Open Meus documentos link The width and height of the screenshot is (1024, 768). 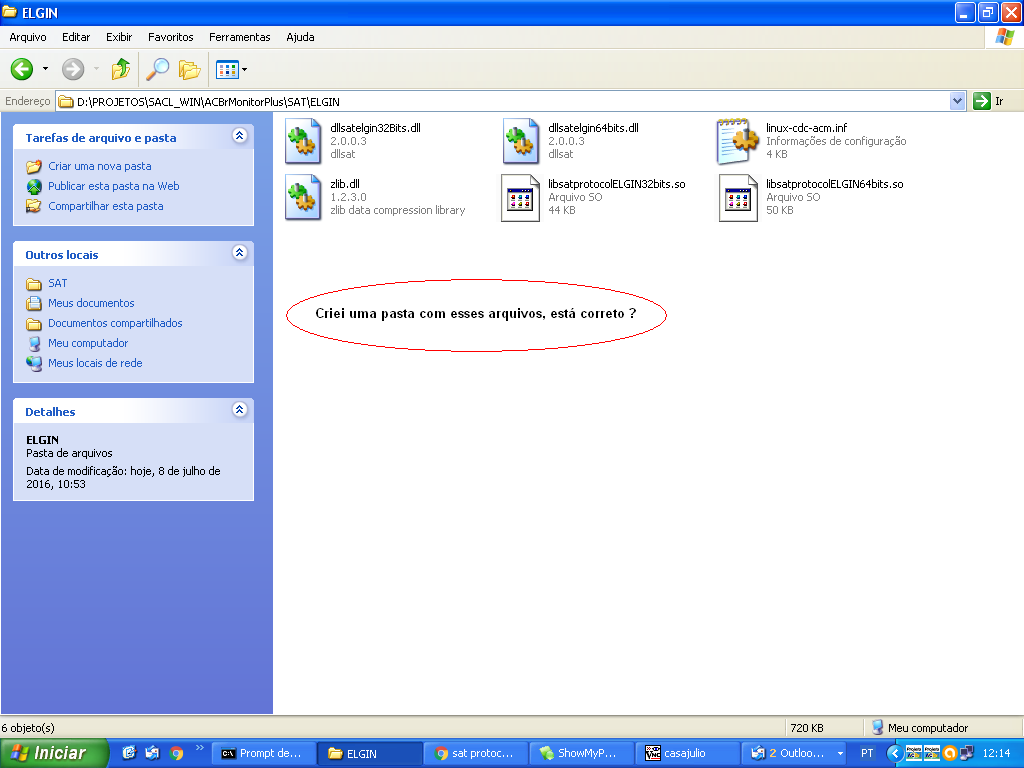click(x=91, y=303)
